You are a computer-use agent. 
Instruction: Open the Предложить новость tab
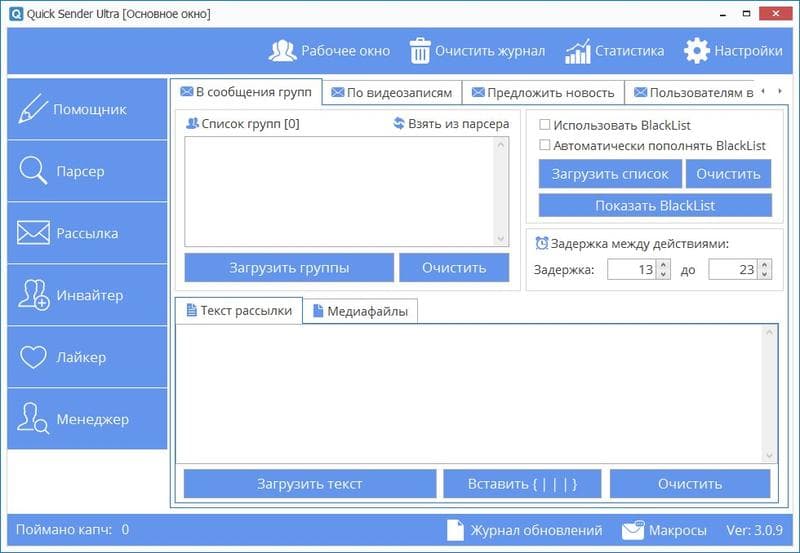[543, 93]
